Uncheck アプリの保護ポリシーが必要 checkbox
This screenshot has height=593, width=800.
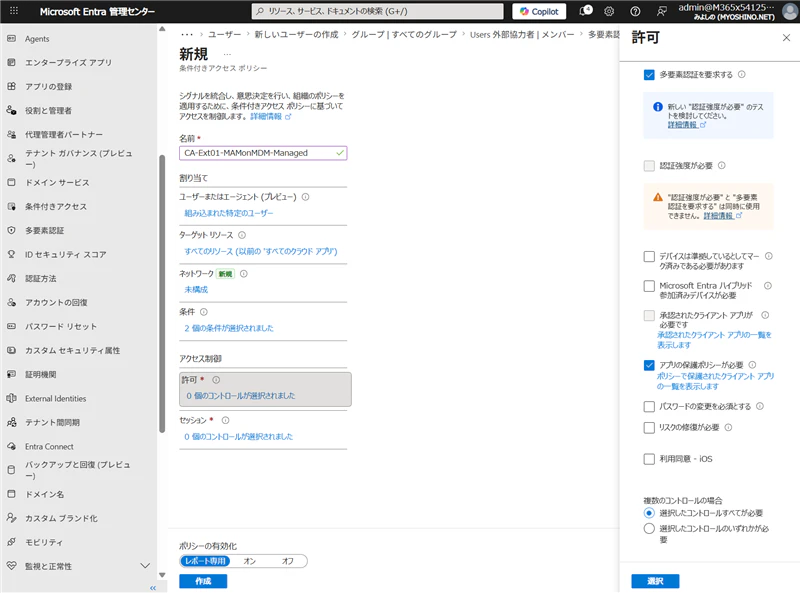pos(649,365)
